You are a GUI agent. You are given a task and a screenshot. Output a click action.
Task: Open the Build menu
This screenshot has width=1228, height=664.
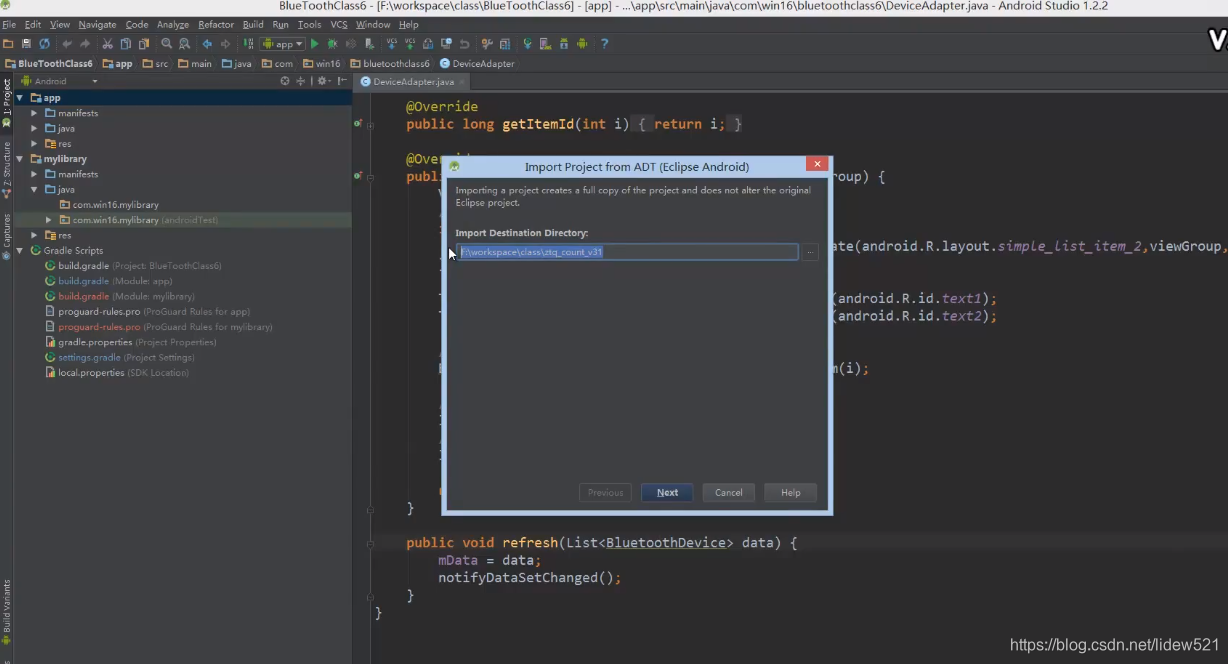click(253, 24)
